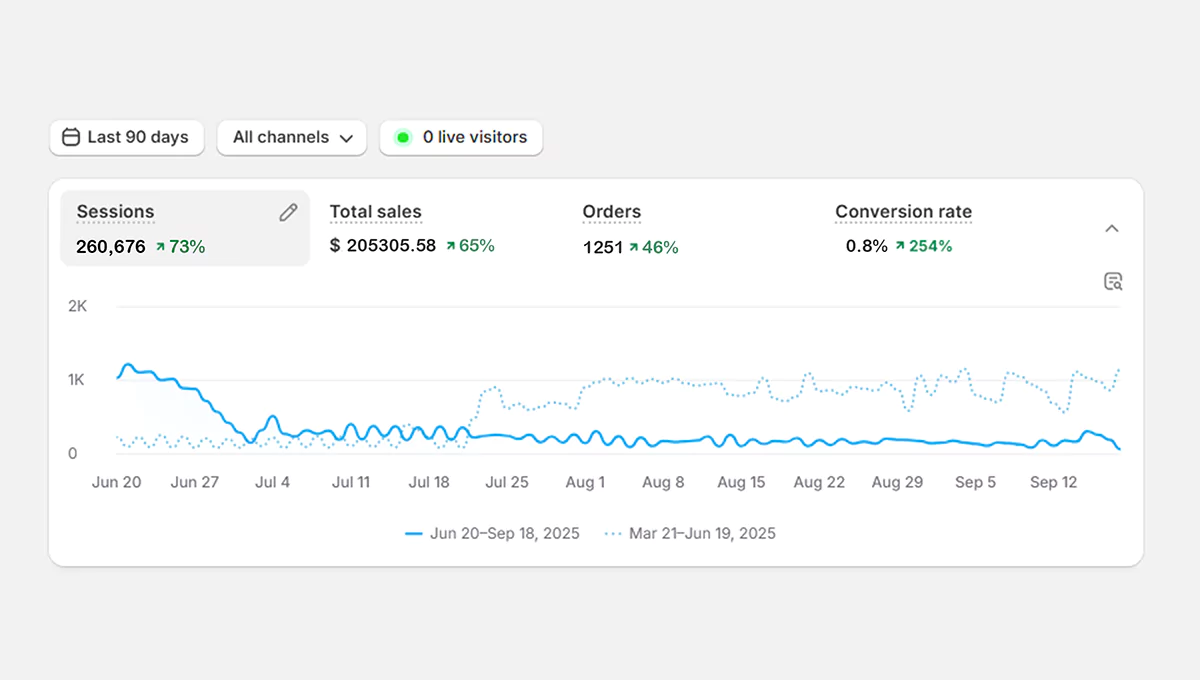Toggle the Jun 20–Sep 18, 2025 legend label
Image resolution: width=1200 pixels, height=680 pixels.
504,534
